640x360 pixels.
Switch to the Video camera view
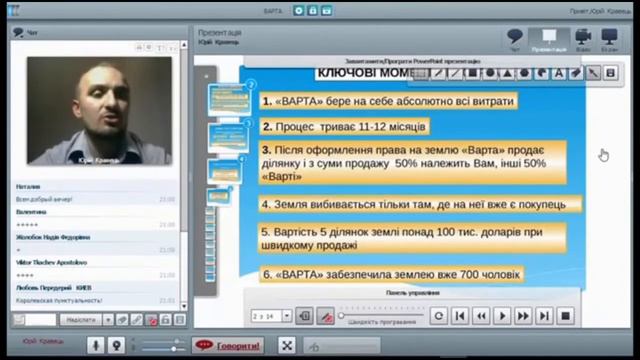[x=583, y=40]
